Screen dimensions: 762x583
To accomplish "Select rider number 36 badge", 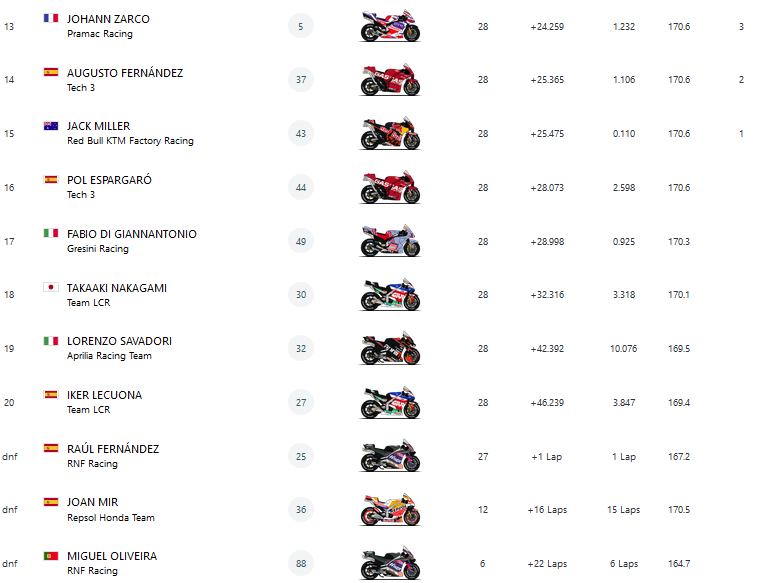I will point(301,509).
